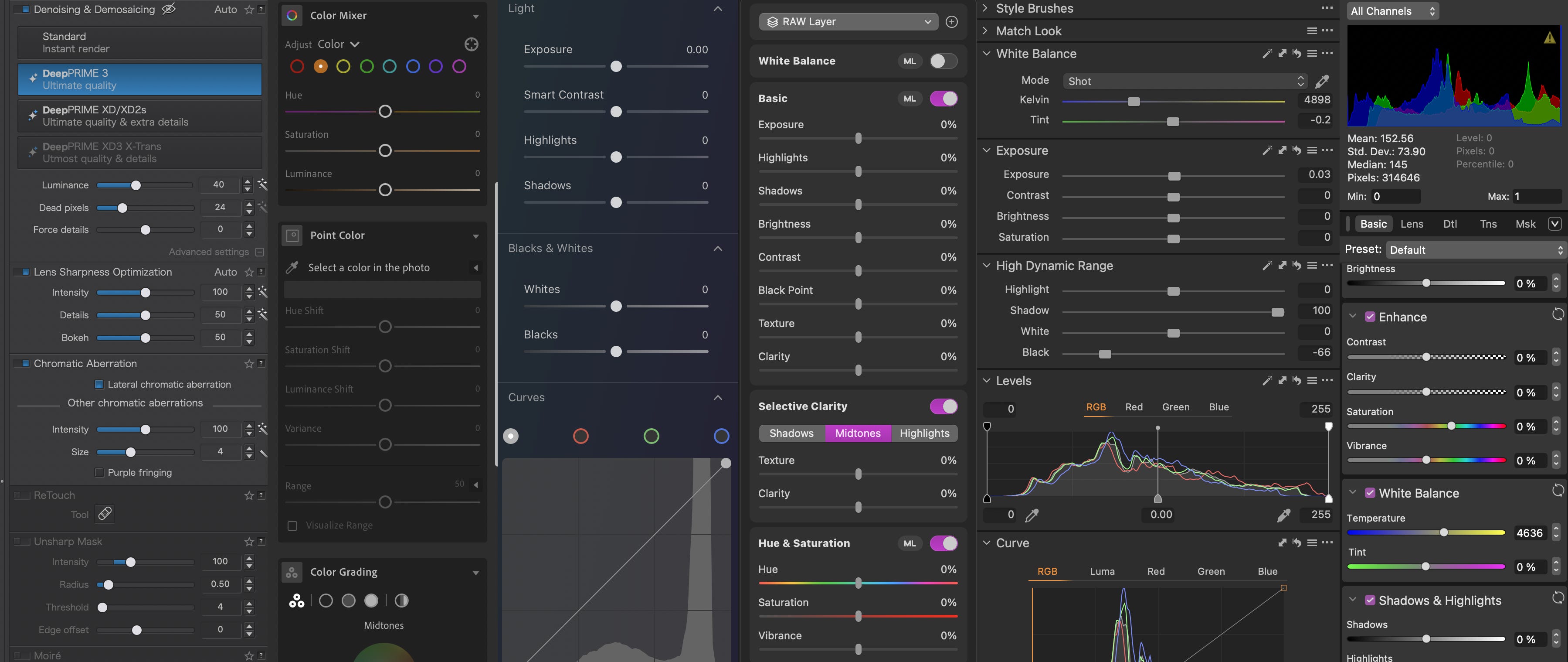Click the Kelvin slider handle
Viewport: 1568px width, 662px height.
point(1134,101)
